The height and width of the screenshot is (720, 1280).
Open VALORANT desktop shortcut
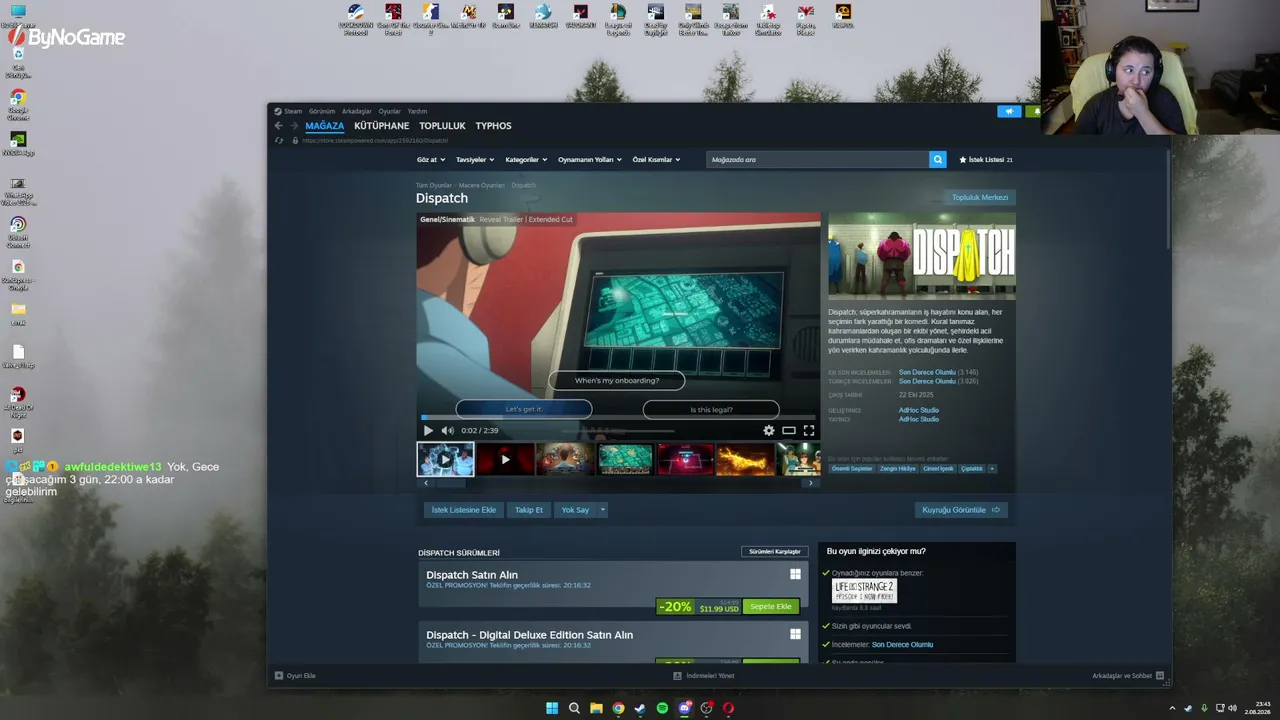[x=580, y=17]
